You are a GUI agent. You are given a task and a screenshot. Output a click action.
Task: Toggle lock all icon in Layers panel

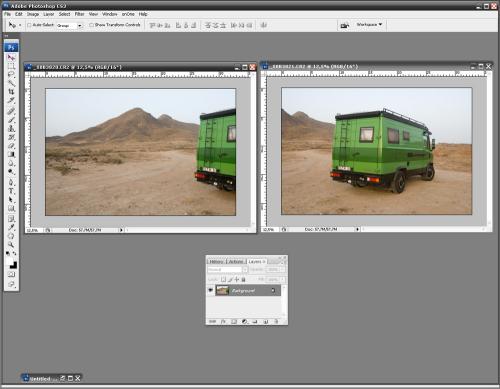click(243, 279)
